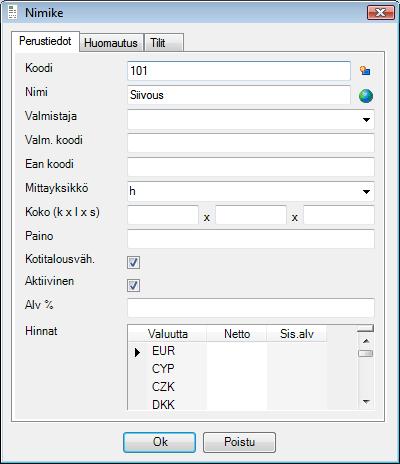Confirm with the Ok button

click(x=159, y=442)
